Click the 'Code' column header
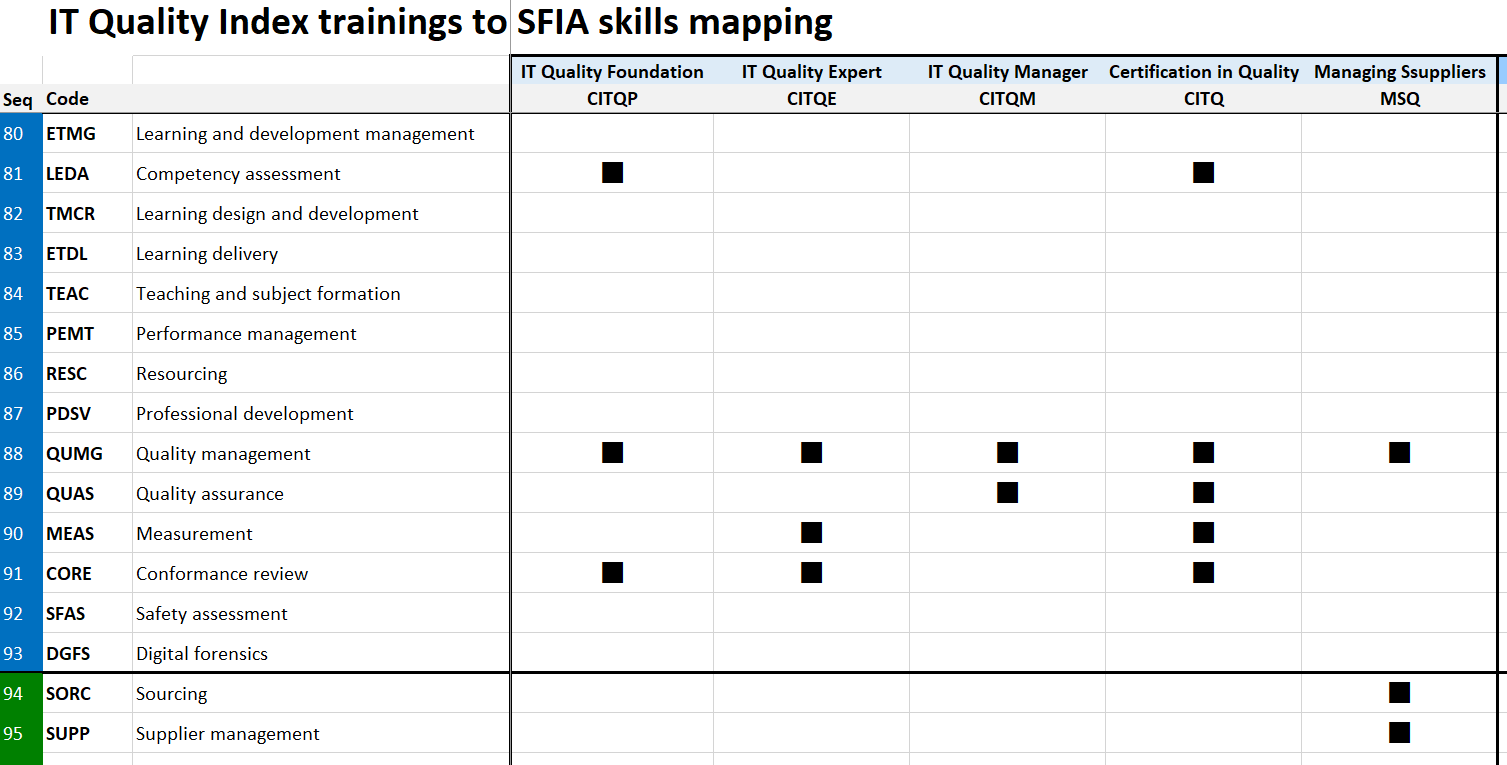 [67, 99]
